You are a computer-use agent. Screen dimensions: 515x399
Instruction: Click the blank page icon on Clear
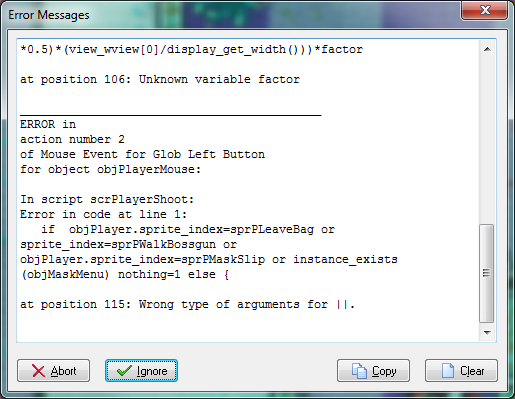(x=447, y=370)
